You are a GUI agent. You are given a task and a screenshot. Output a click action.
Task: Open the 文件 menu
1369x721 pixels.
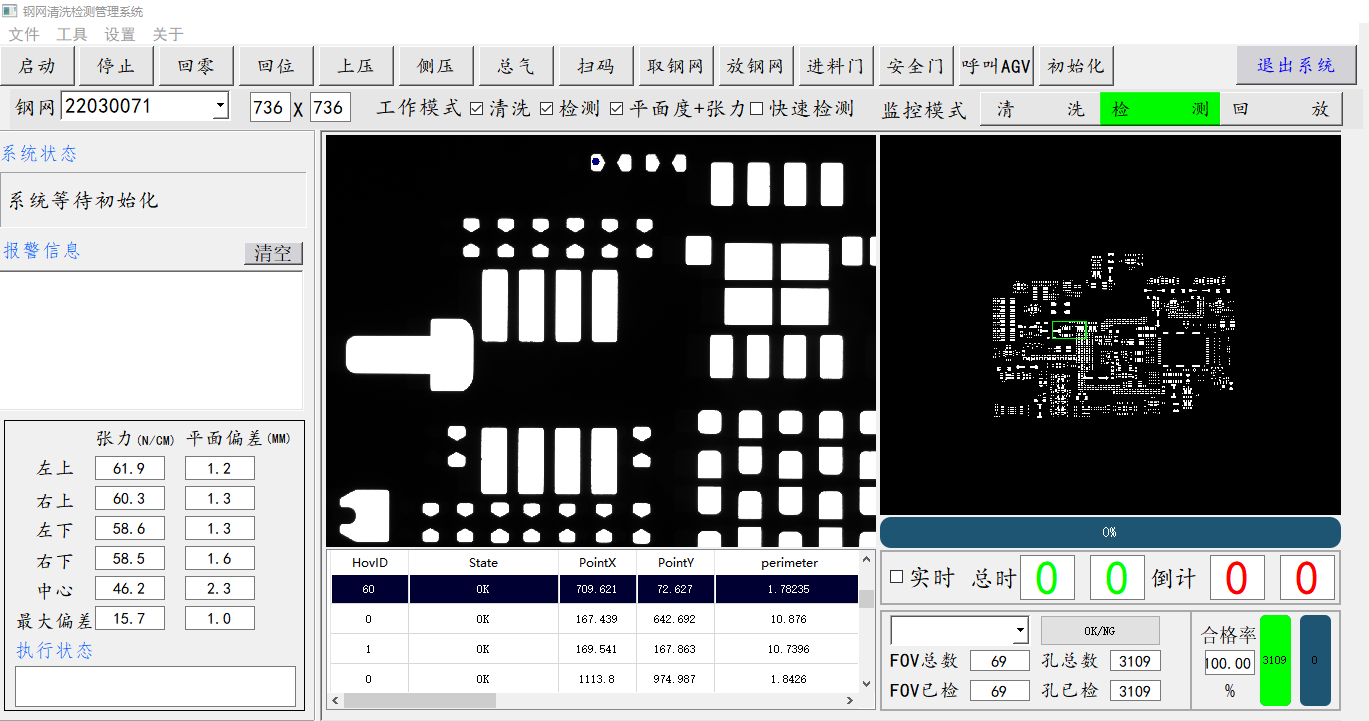pos(24,34)
